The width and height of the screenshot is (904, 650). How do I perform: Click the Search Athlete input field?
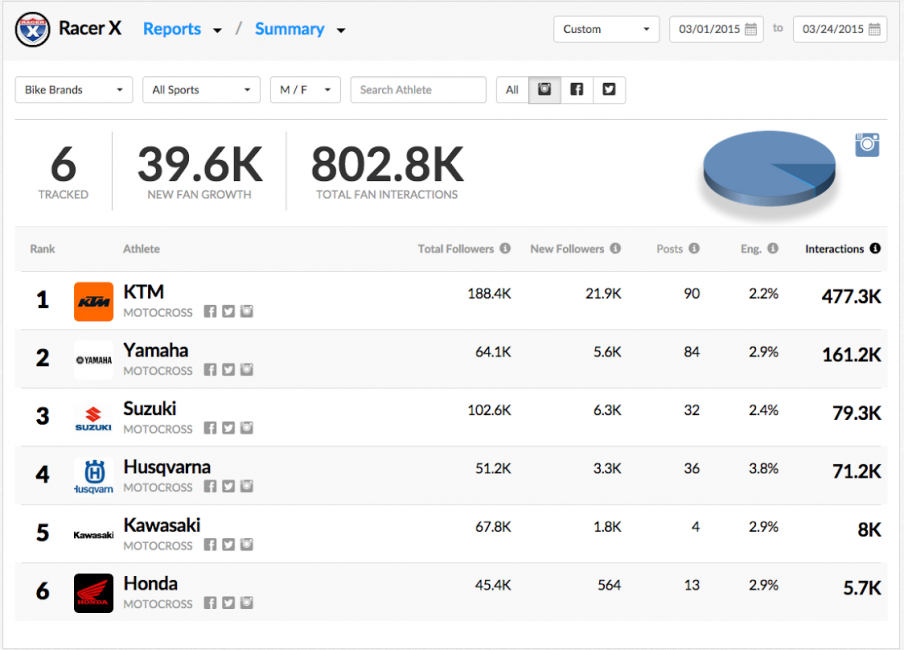tap(418, 90)
